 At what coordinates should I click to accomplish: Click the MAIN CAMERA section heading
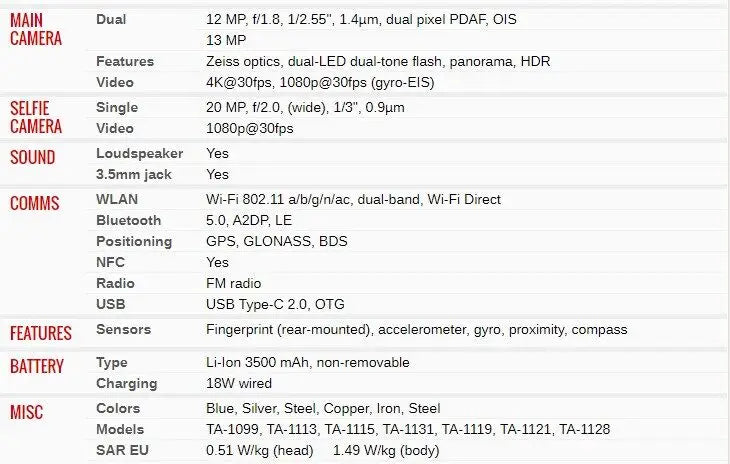click(36, 29)
